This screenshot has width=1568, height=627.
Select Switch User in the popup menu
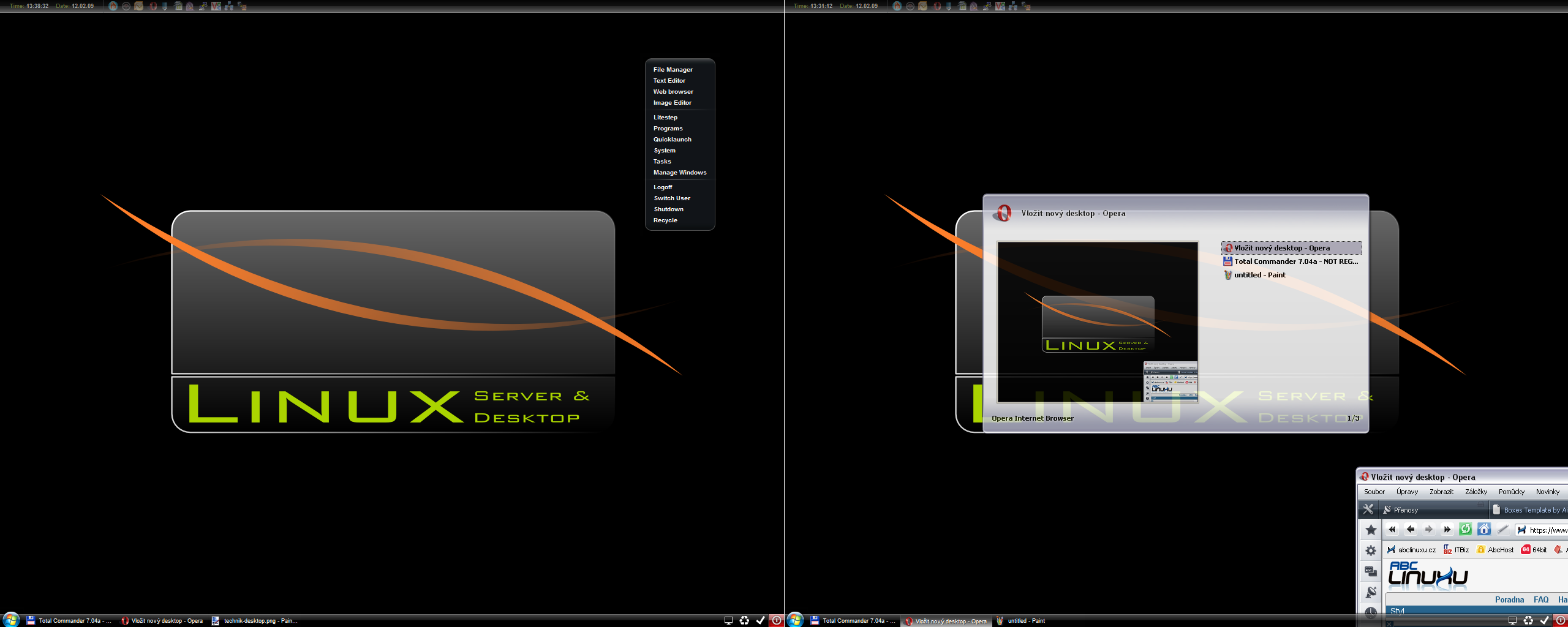tap(672, 198)
